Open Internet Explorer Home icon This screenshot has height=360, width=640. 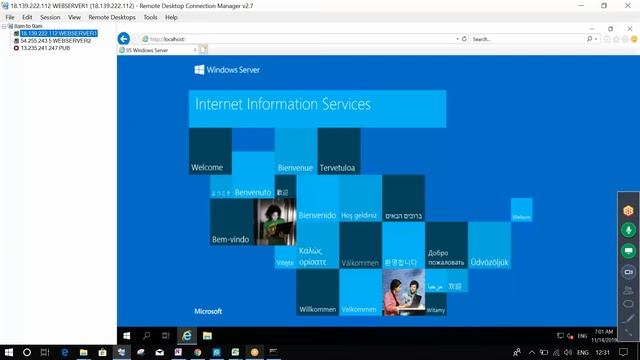[x=607, y=39]
